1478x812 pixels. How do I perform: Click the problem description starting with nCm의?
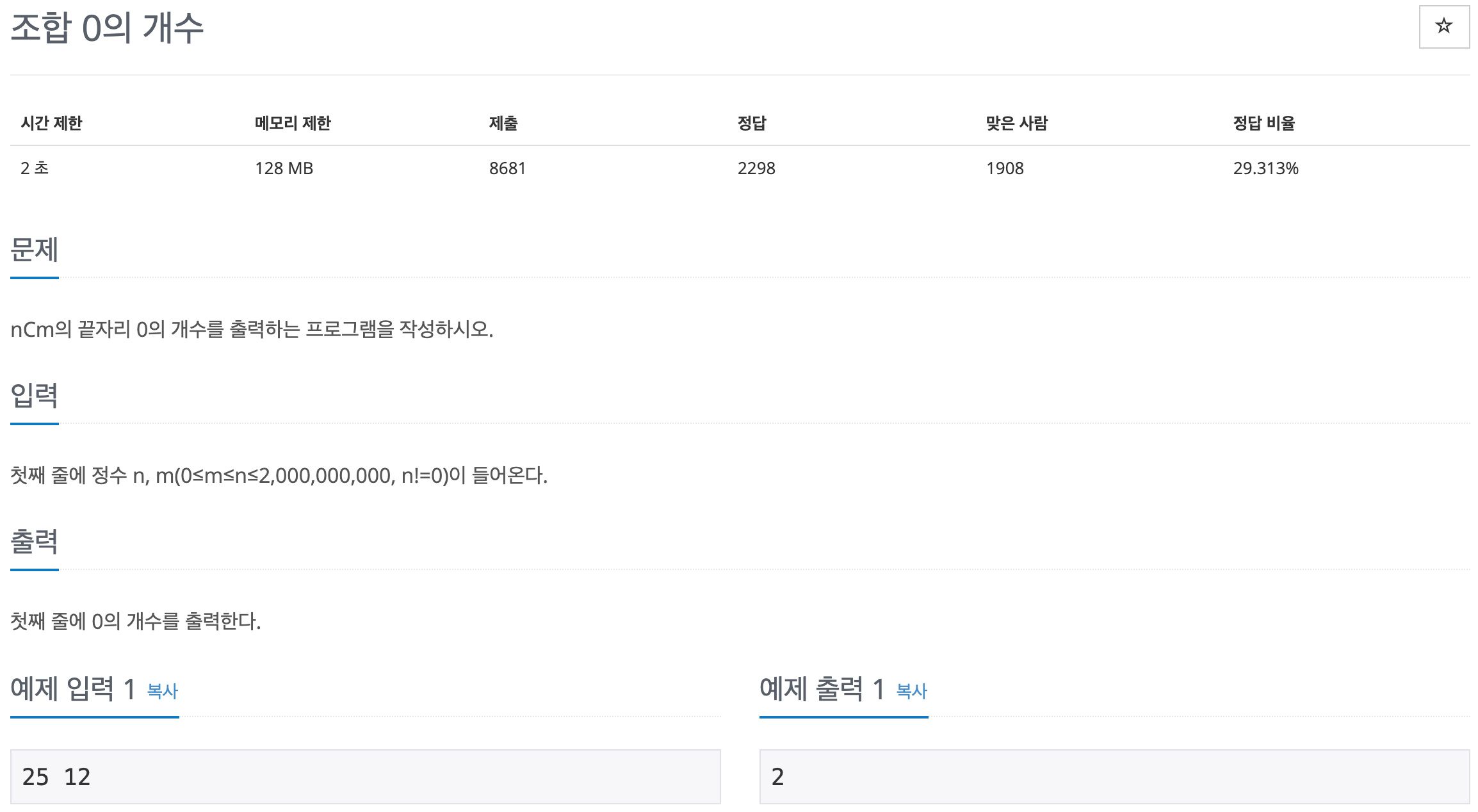click(252, 330)
